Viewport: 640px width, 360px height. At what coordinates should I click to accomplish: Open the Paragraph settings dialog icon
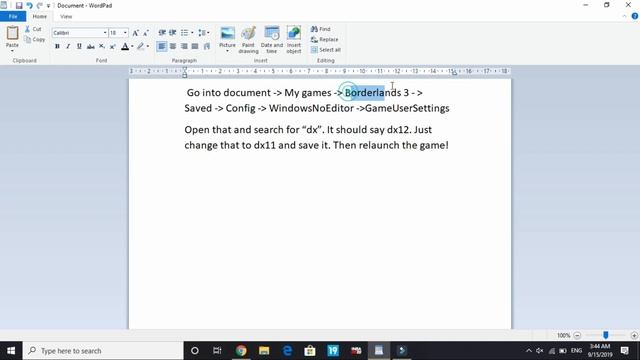click(x=207, y=46)
